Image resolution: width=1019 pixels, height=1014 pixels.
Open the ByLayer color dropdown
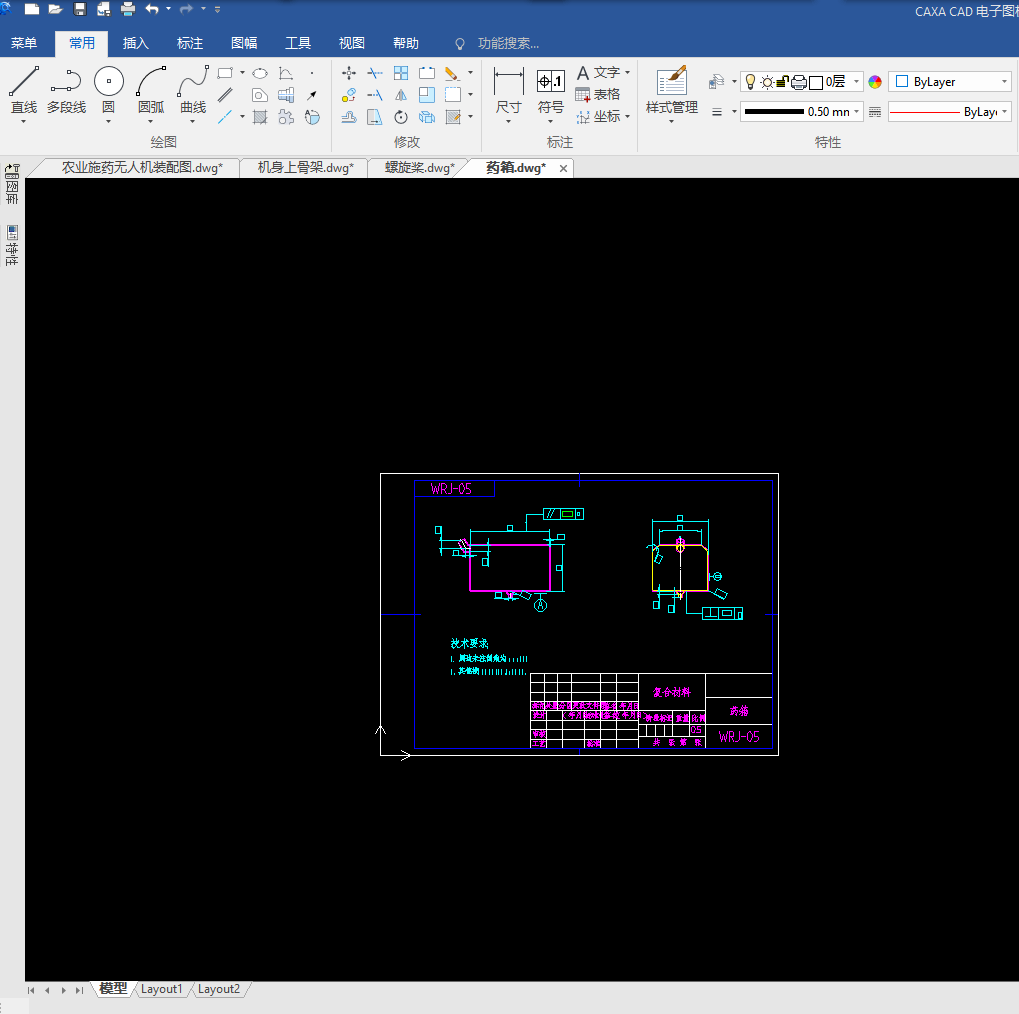tap(1005, 81)
